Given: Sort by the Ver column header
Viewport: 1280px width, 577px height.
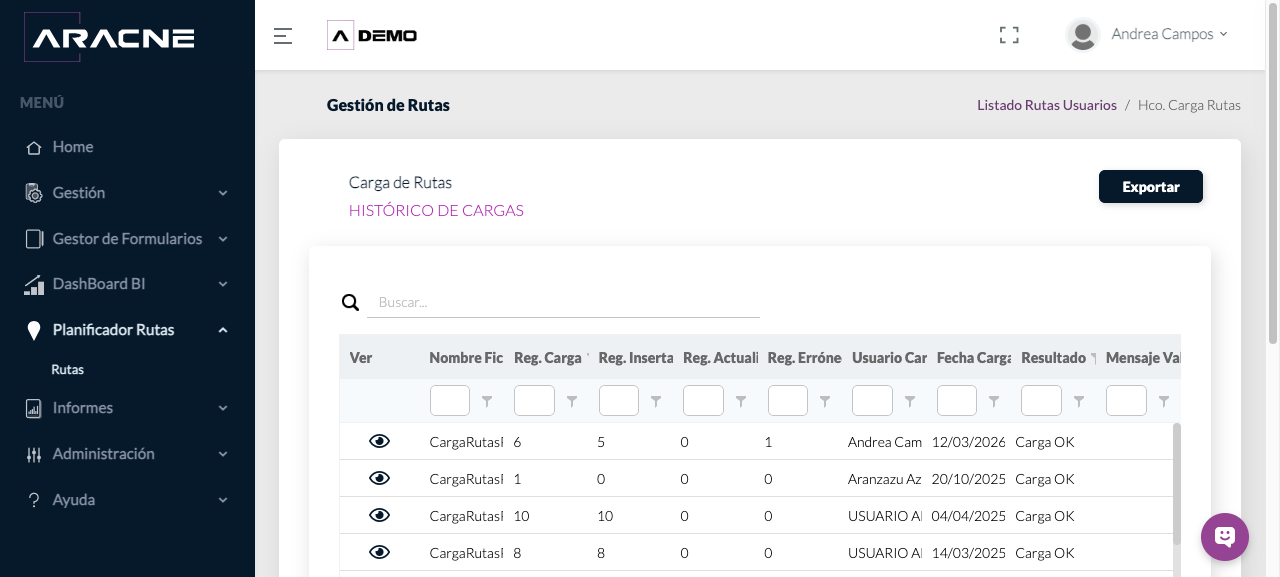Looking at the screenshot, I should point(361,358).
